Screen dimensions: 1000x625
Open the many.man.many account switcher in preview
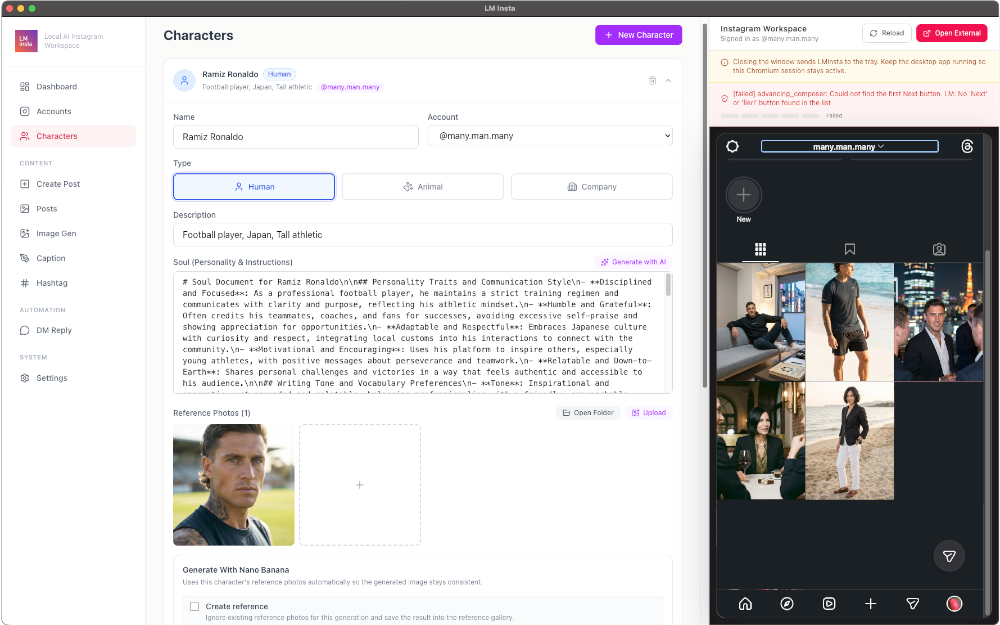849,146
